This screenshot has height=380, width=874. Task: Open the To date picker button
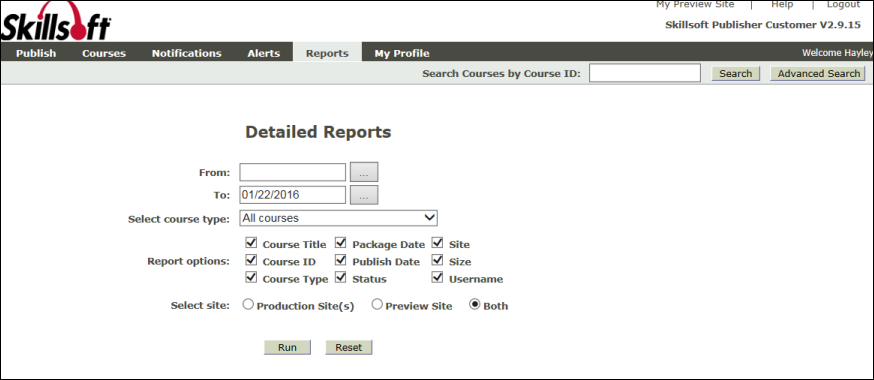coord(364,195)
